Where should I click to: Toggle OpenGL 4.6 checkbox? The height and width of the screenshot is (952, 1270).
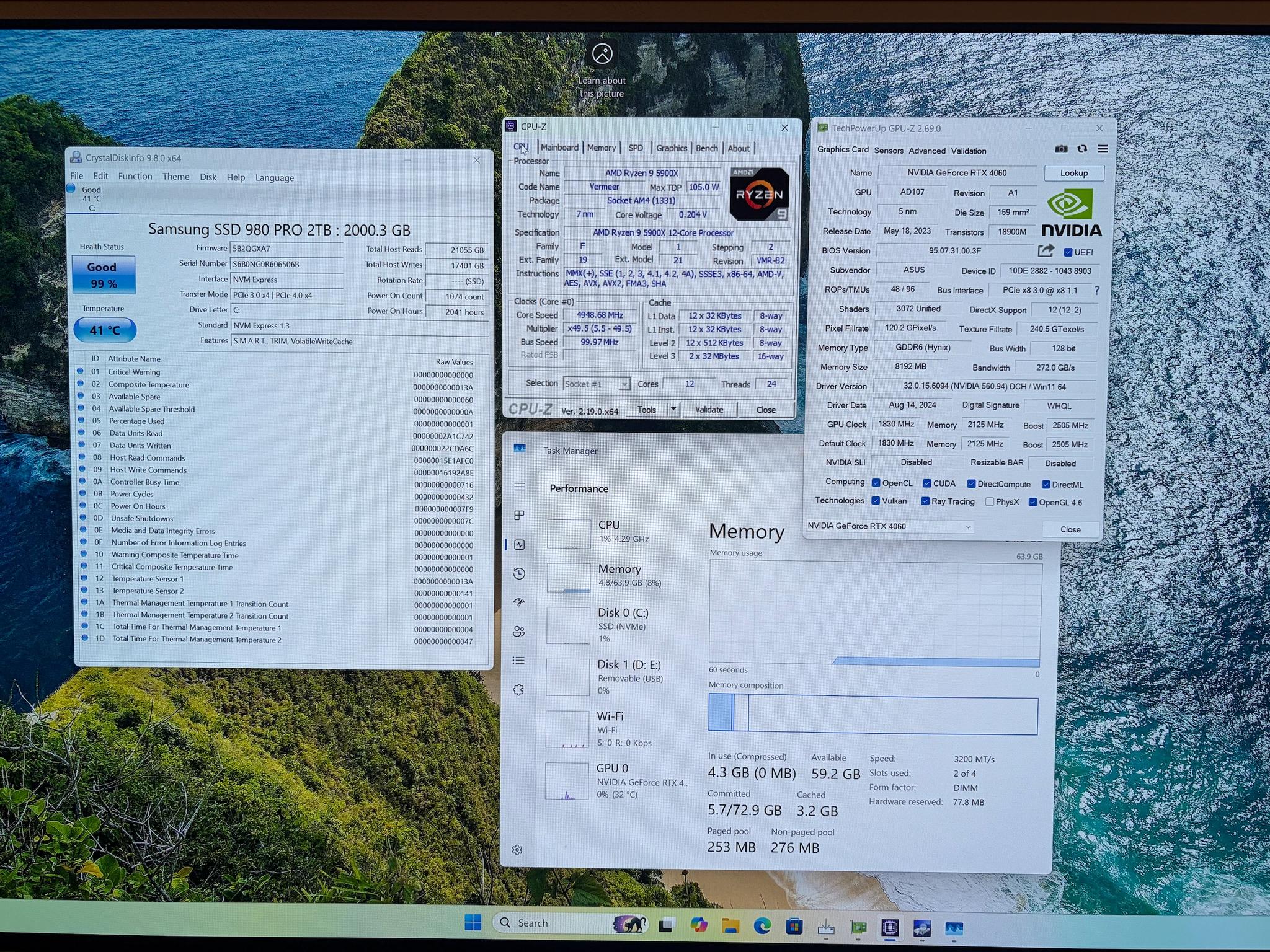(1032, 502)
